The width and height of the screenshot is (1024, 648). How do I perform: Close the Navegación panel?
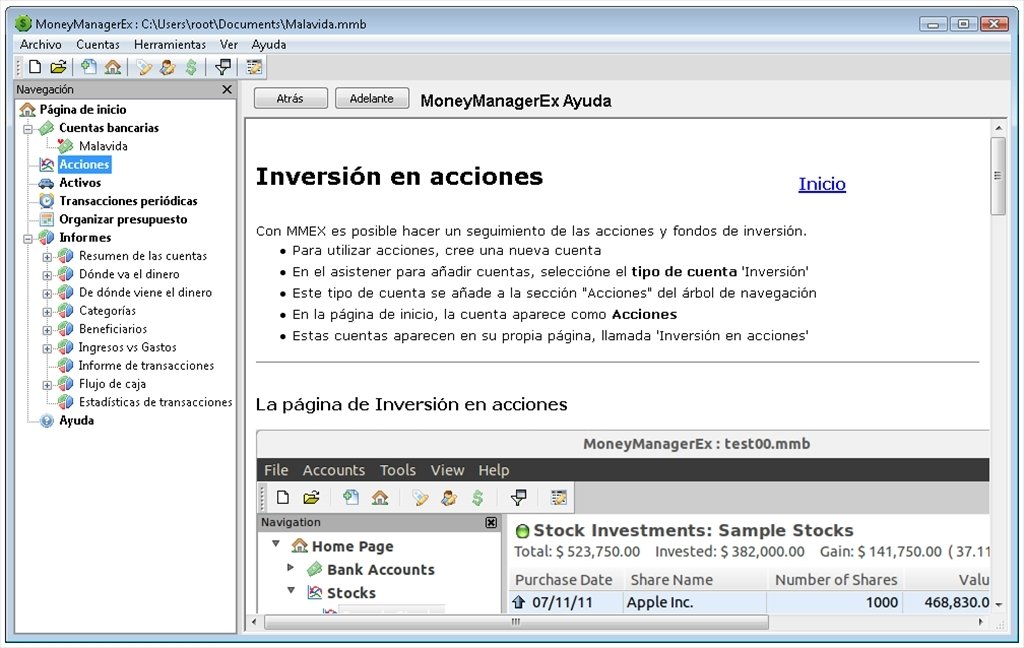coord(227,89)
